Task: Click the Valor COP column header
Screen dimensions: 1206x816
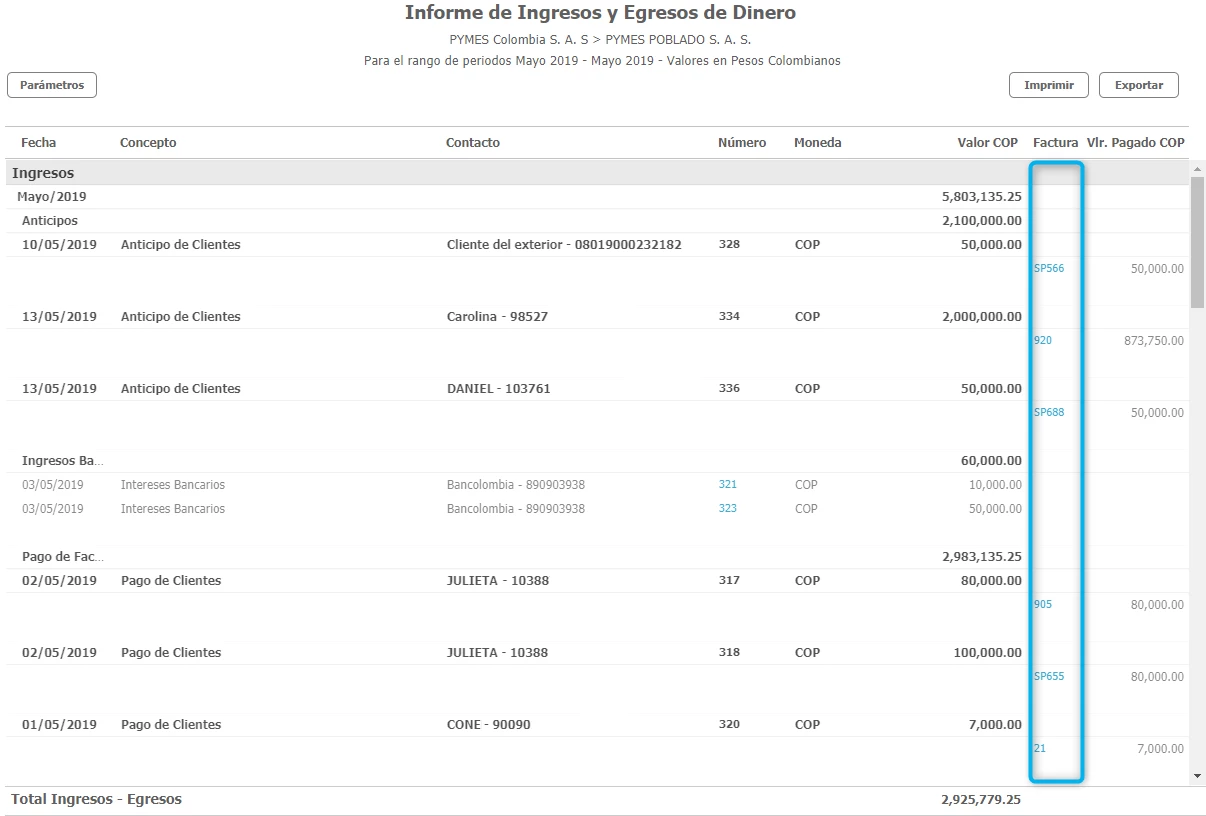Action: 987,143
